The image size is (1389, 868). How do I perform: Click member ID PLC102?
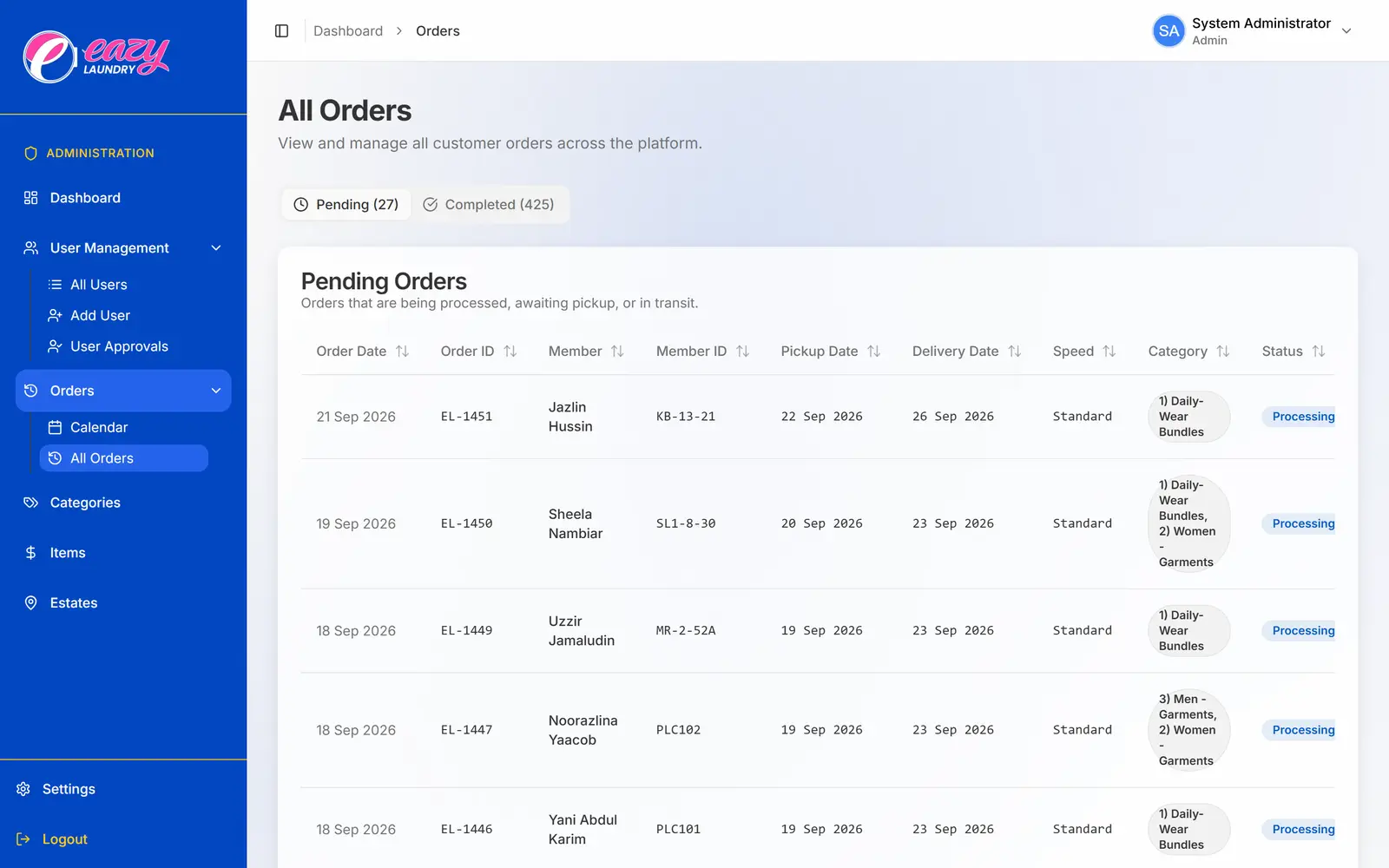[678, 730]
